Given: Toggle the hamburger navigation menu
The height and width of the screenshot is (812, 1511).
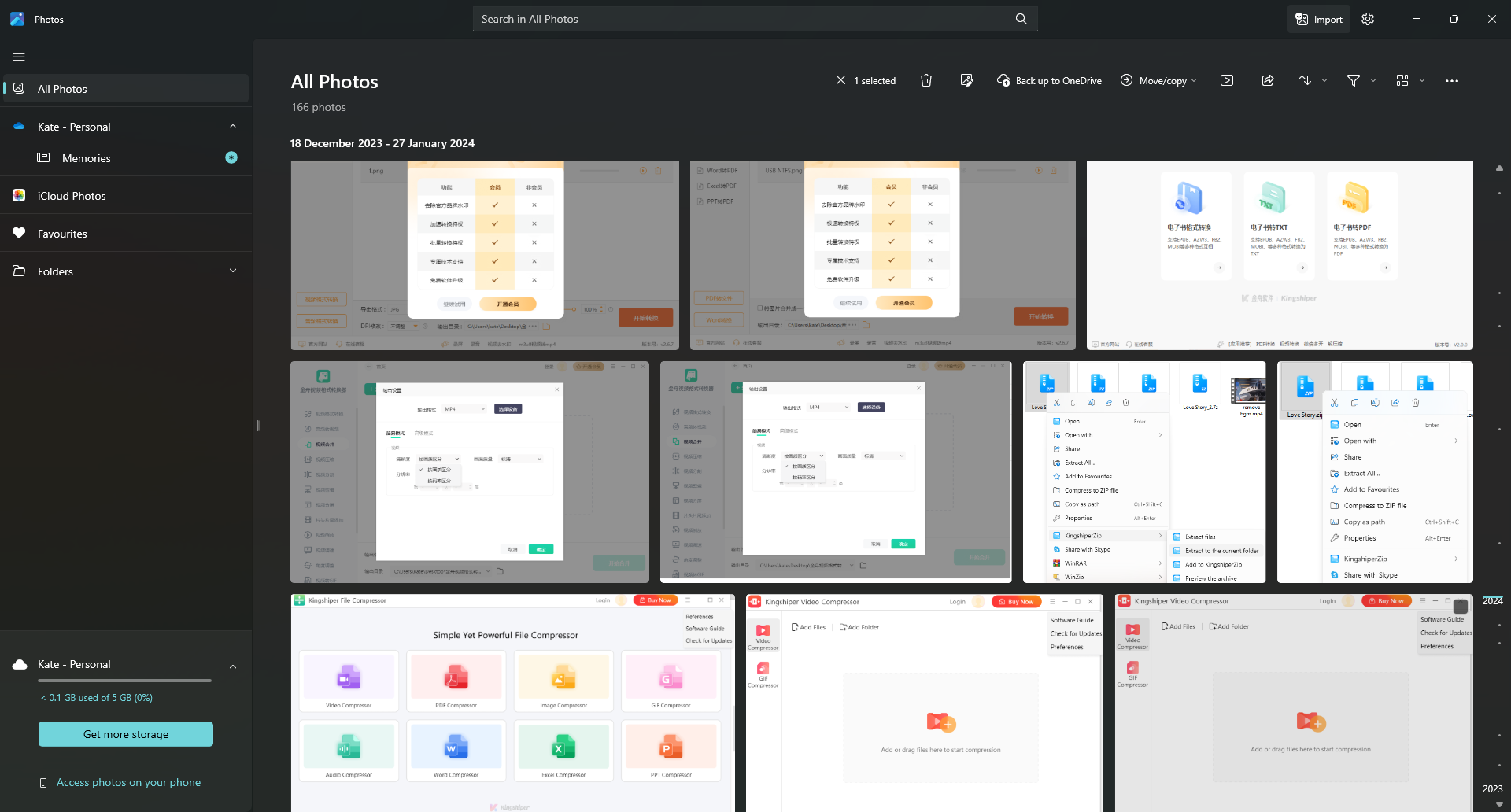Looking at the screenshot, I should pyautogui.click(x=19, y=57).
